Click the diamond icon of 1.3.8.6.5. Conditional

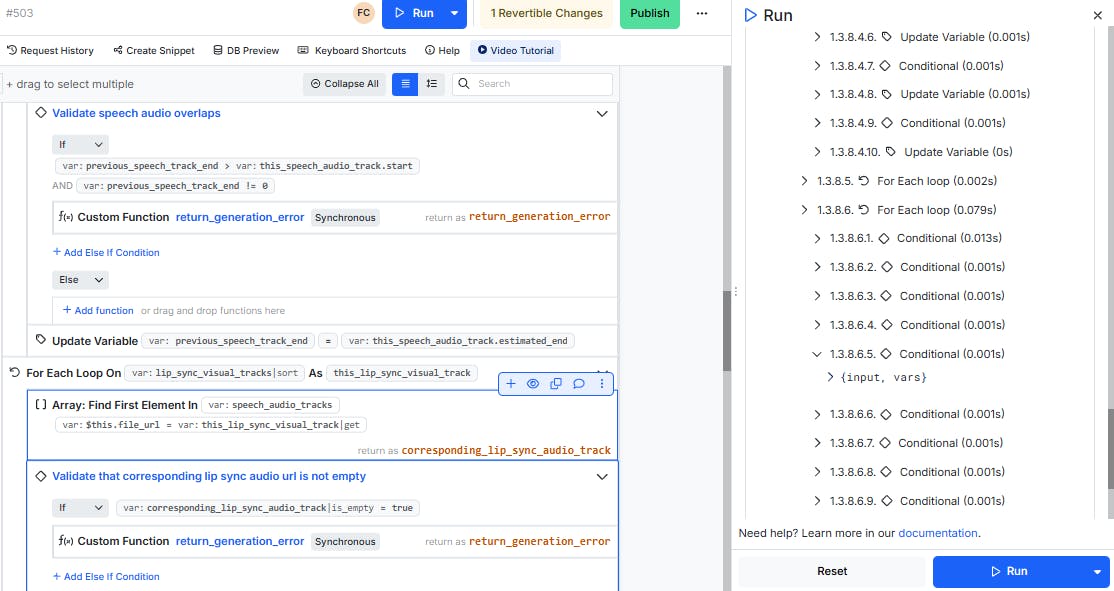pyautogui.click(x=886, y=354)
